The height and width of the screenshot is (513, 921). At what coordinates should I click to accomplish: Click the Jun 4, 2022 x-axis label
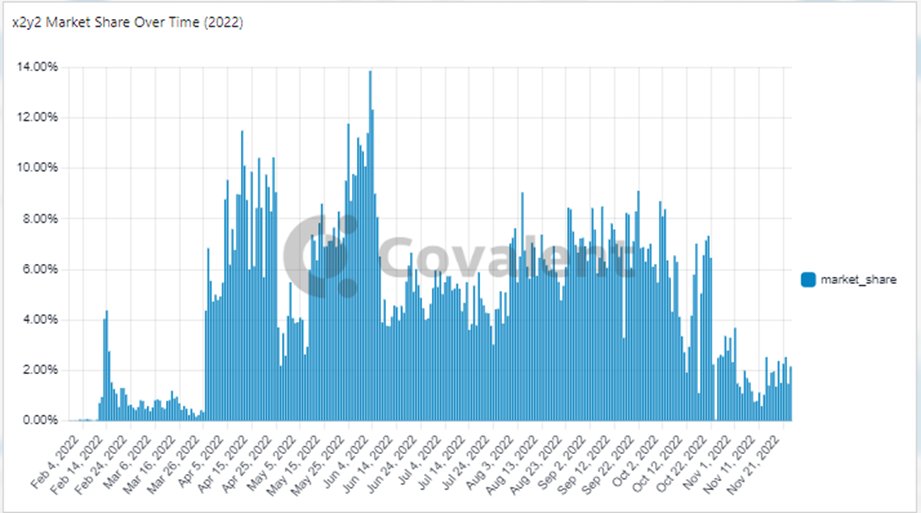[x=347, y=462]
